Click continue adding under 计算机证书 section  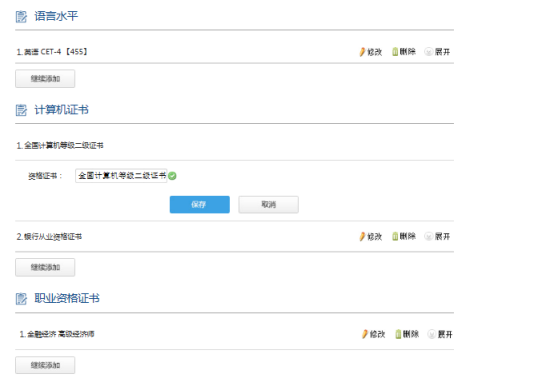click(45, 267)
